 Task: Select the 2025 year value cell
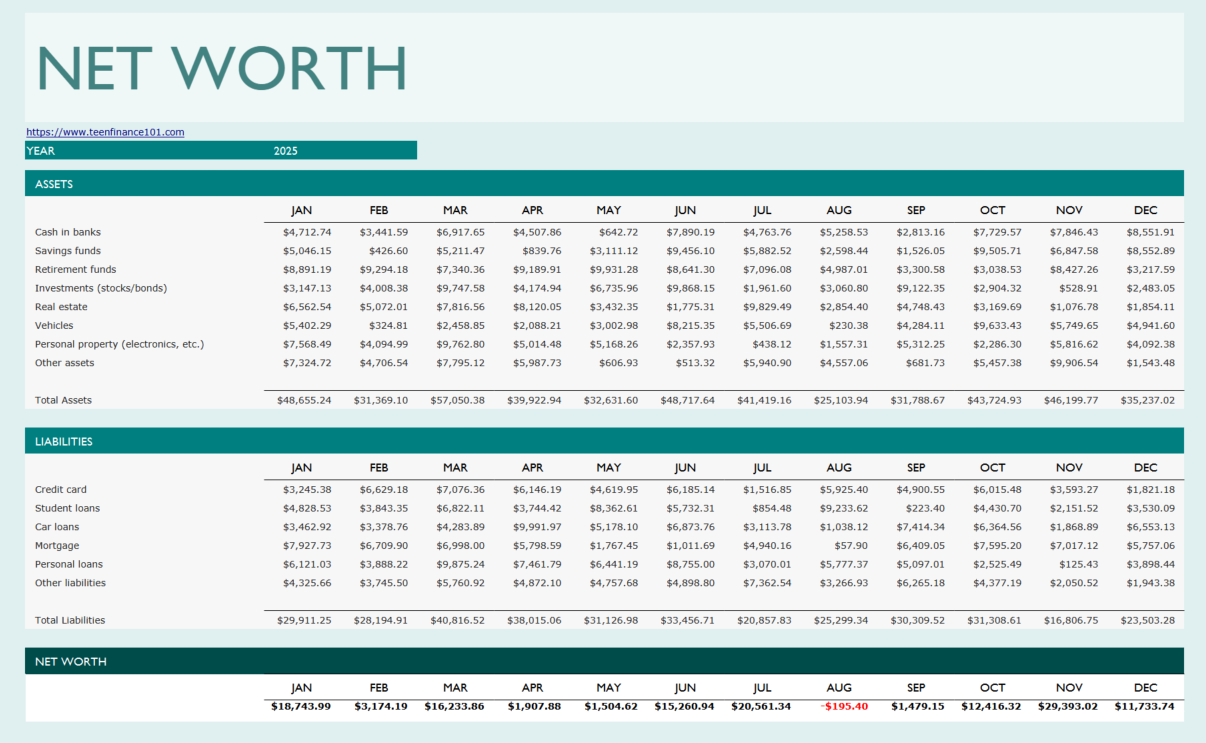(x=287, y=150)
